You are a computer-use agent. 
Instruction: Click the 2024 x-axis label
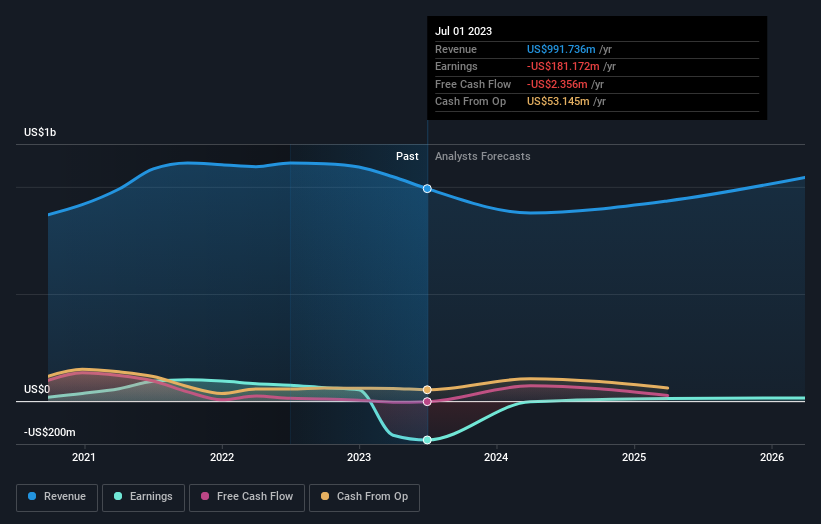[496, 457]
